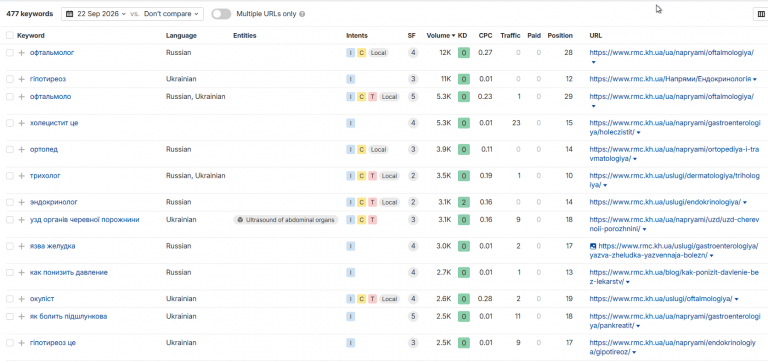
Task: Click the Intents column header
Action: point(357,35)
